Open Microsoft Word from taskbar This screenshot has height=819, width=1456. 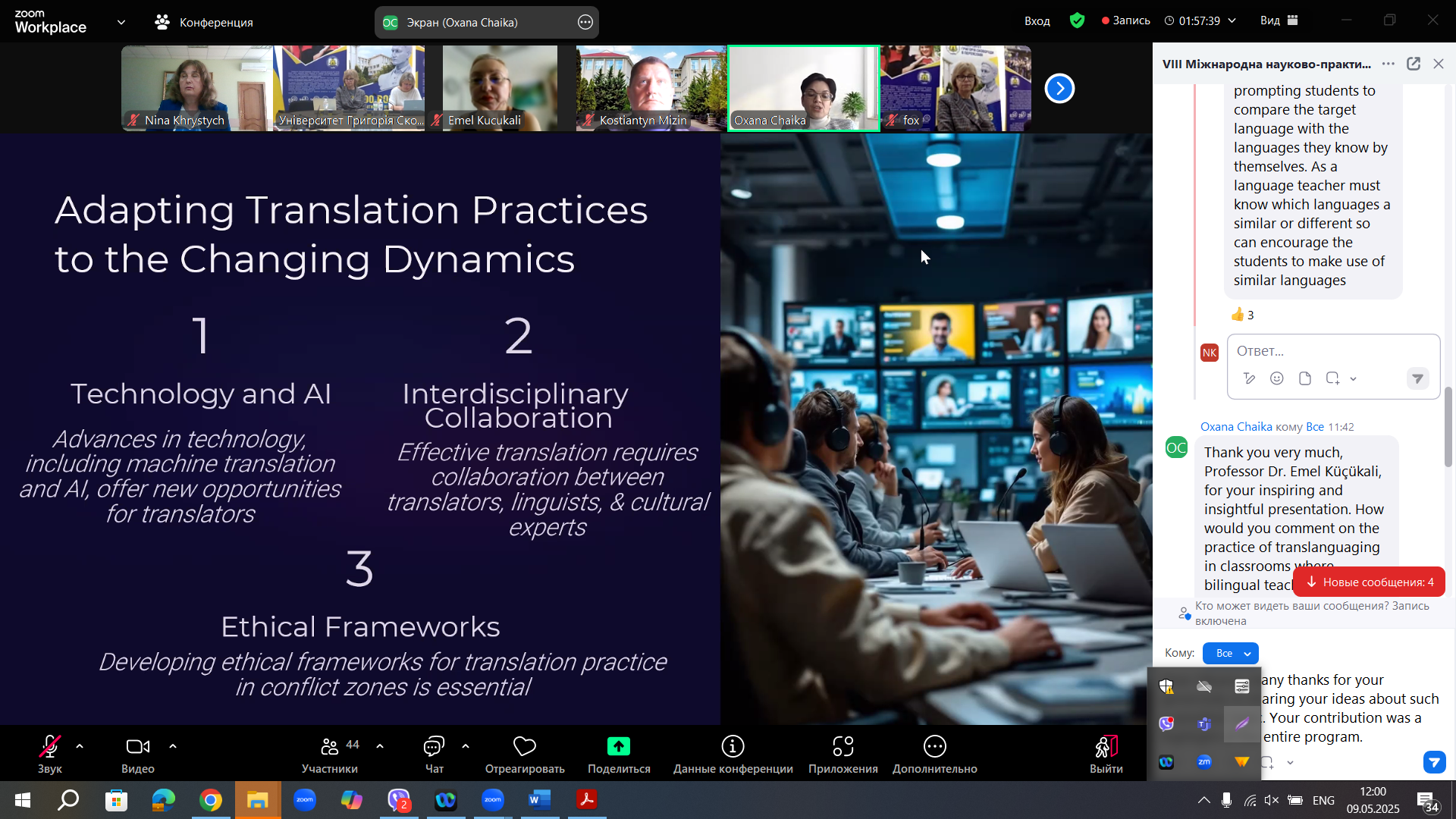539,800
